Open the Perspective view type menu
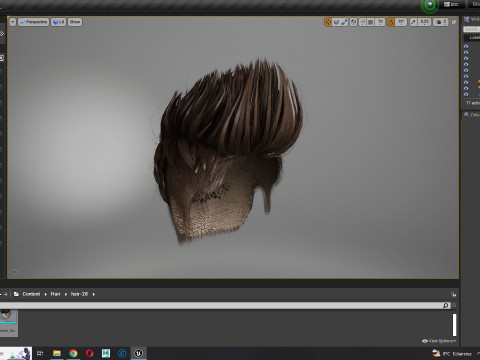The width and height of the screenshot is (480, 360). 33,22
